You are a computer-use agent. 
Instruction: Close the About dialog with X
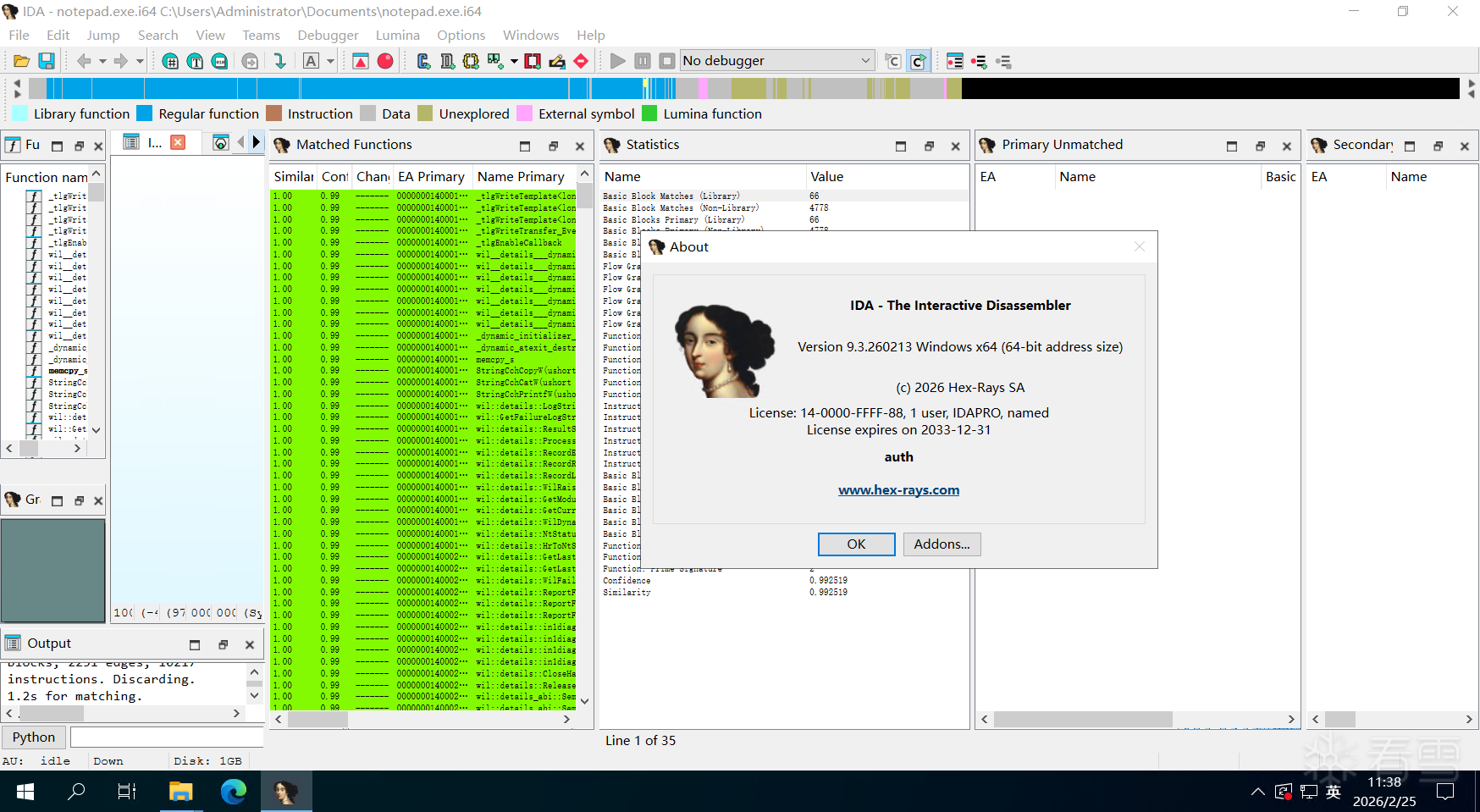(1140, 246)
